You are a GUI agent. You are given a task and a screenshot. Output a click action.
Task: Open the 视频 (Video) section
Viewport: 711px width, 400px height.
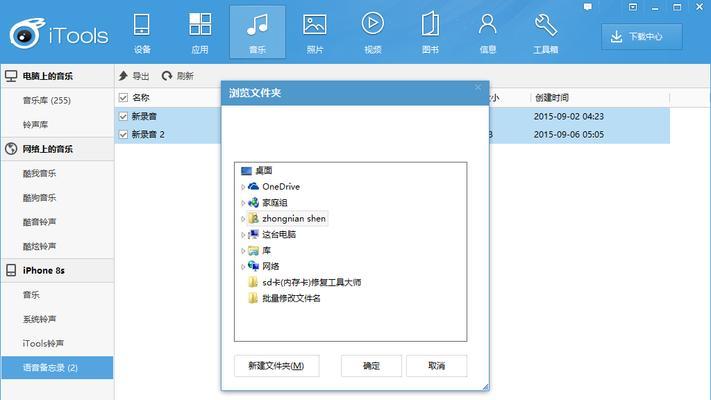(x=373, y=33)
